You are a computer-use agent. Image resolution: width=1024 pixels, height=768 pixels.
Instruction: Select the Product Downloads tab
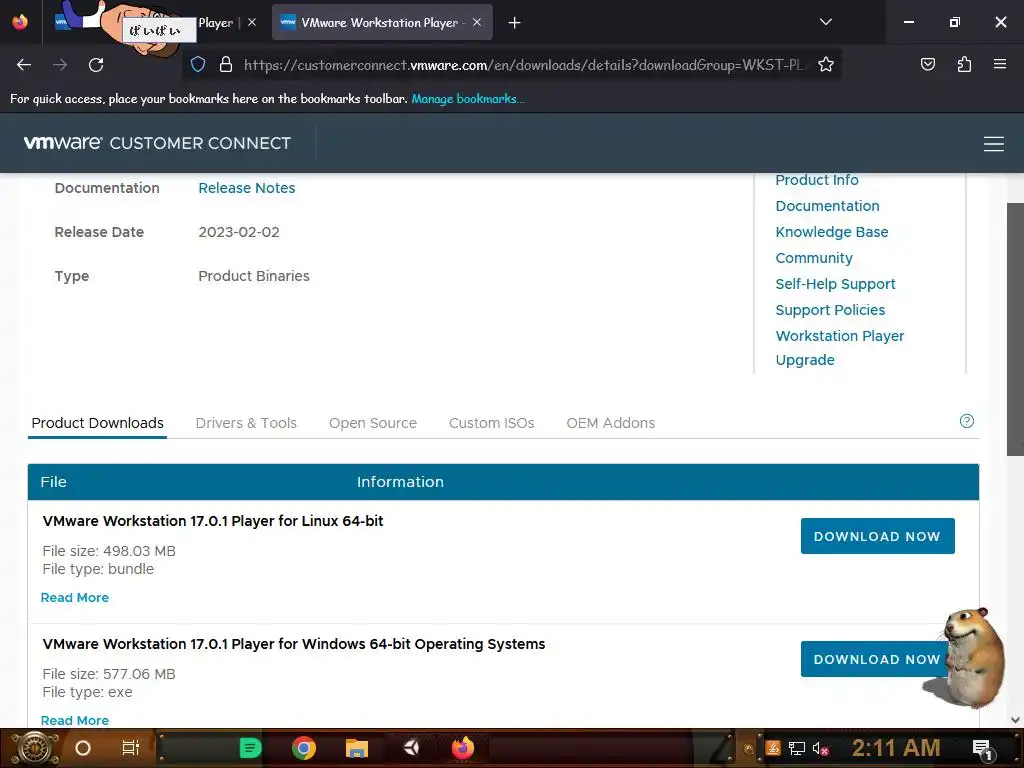[x=97, y=423]
